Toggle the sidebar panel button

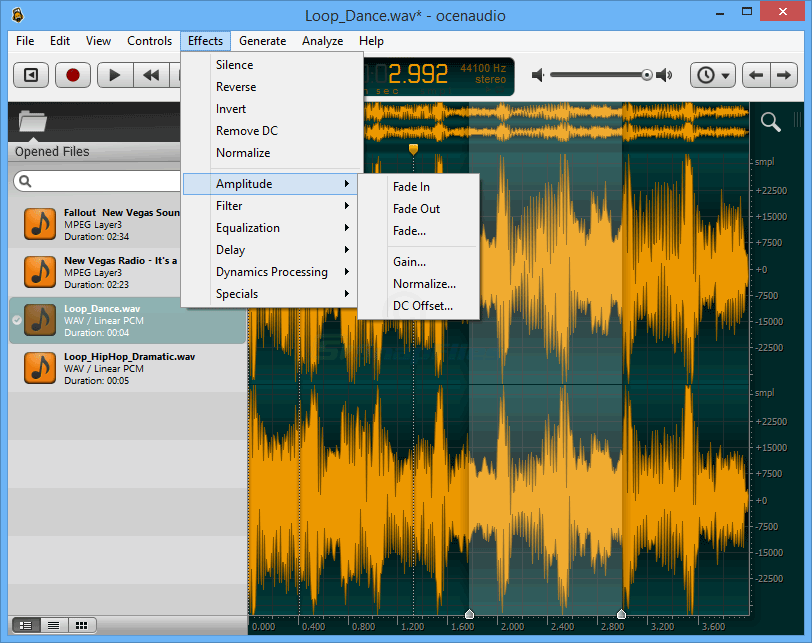(x=32, y=75)
